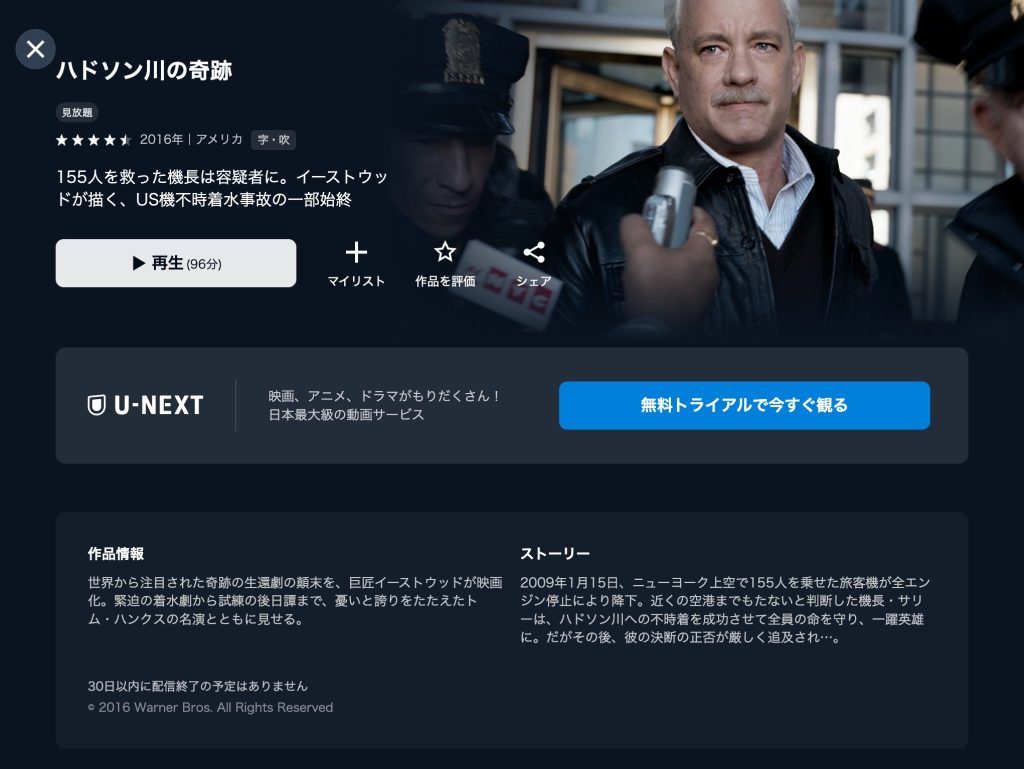Viewport: 1024px width, 769px height.
Task: Play the movie with 再生 button
Action: [176, 263]
